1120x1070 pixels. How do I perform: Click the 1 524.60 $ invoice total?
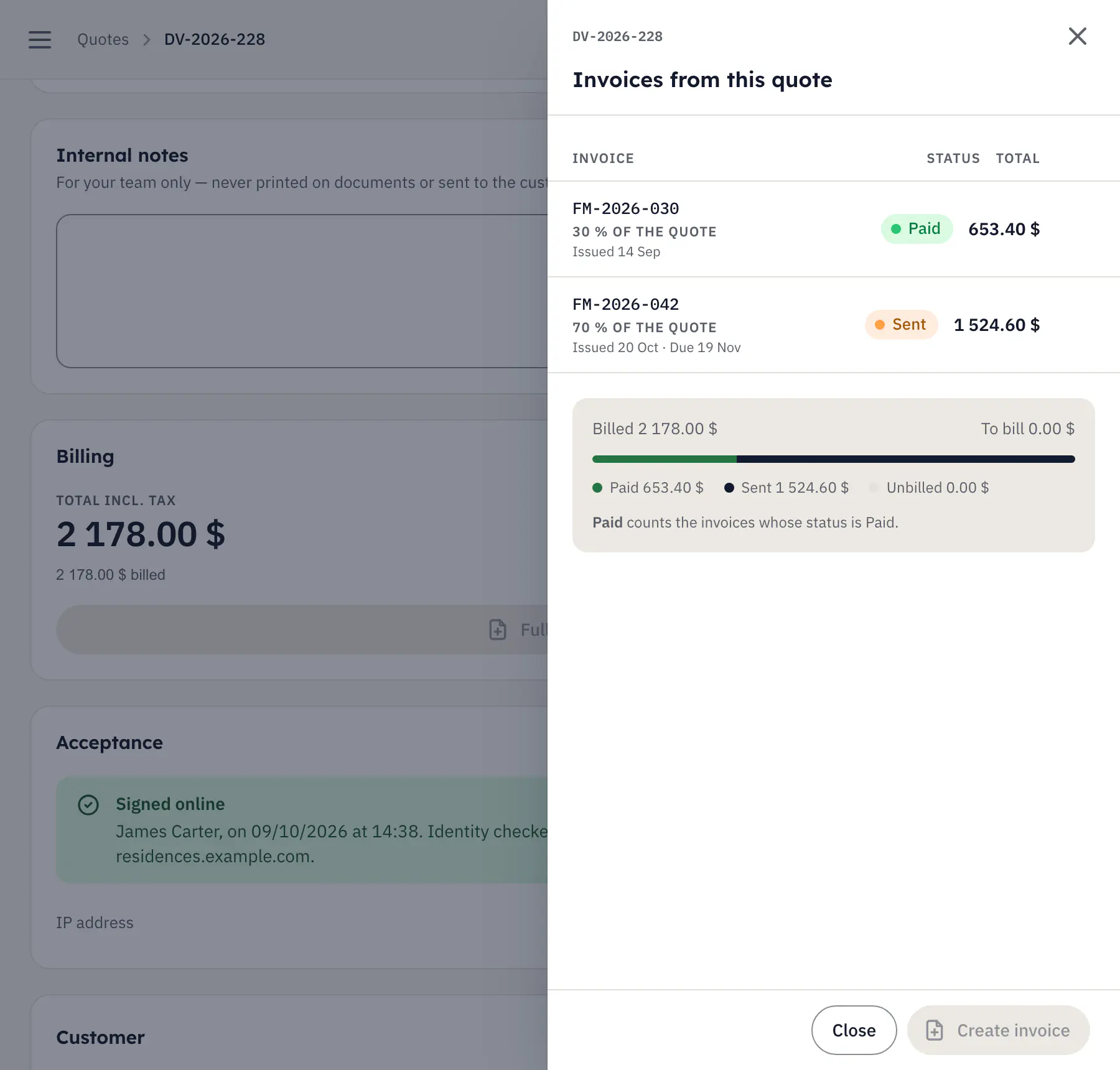pyautogui.click(x=996, y=325)
